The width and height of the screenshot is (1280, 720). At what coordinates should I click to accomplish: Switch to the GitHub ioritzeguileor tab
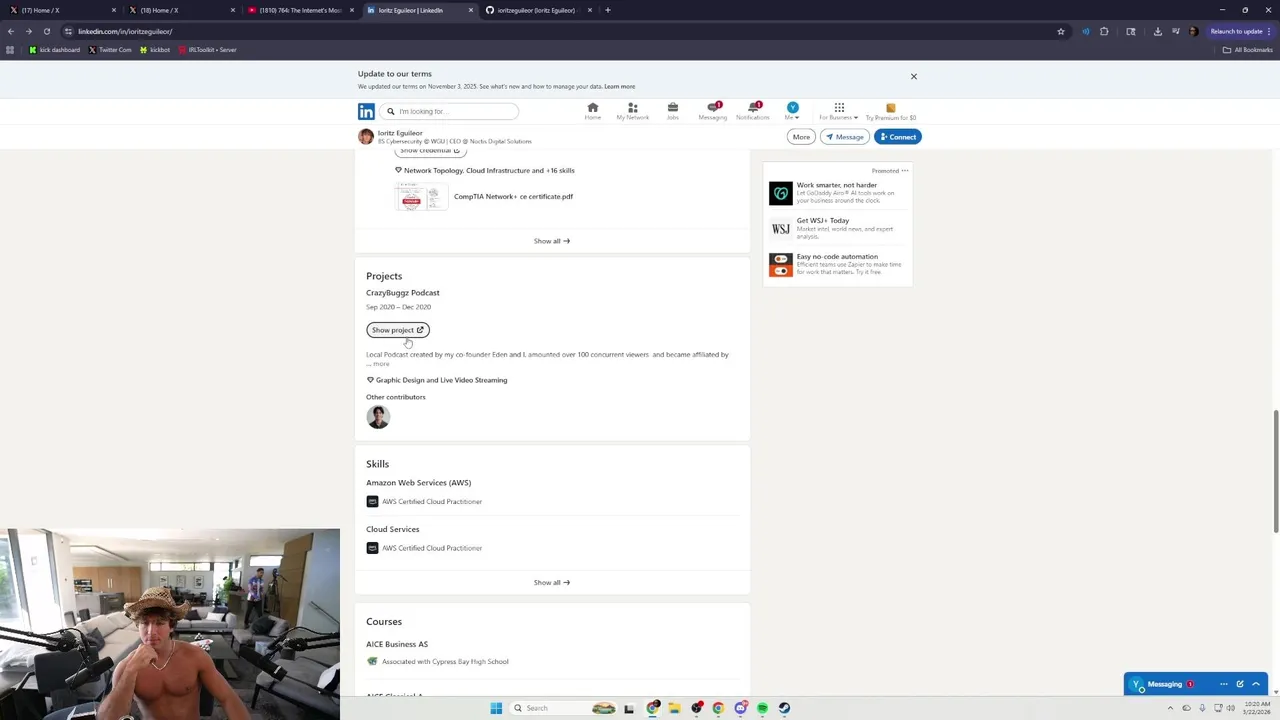click(538, 10)
